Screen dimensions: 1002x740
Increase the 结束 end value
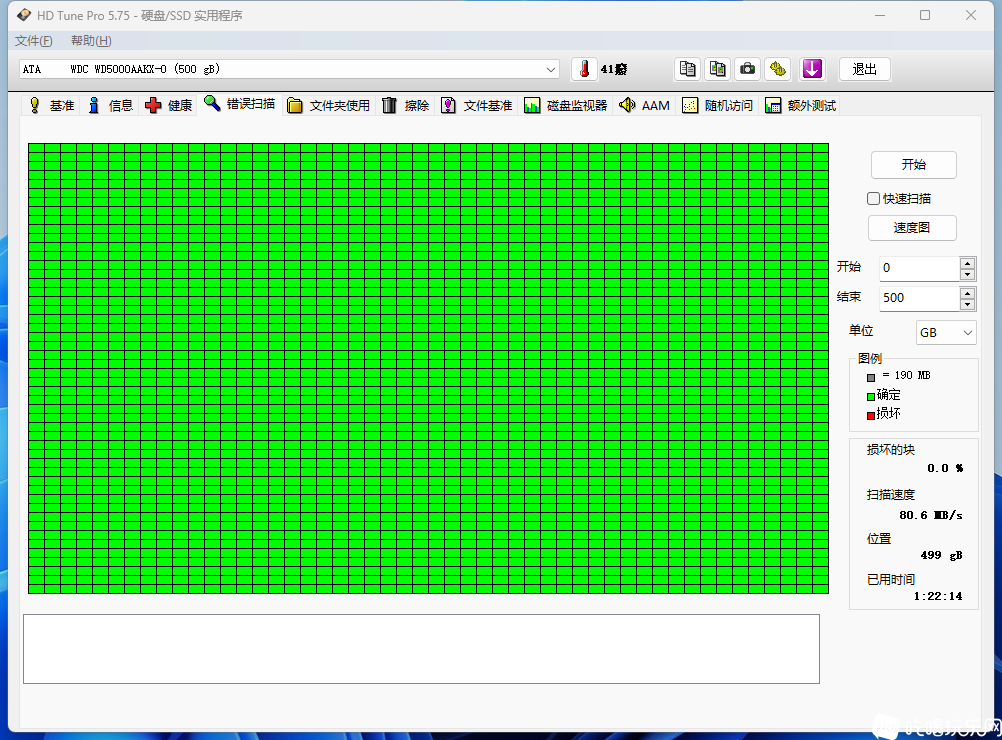coord(967,293)
